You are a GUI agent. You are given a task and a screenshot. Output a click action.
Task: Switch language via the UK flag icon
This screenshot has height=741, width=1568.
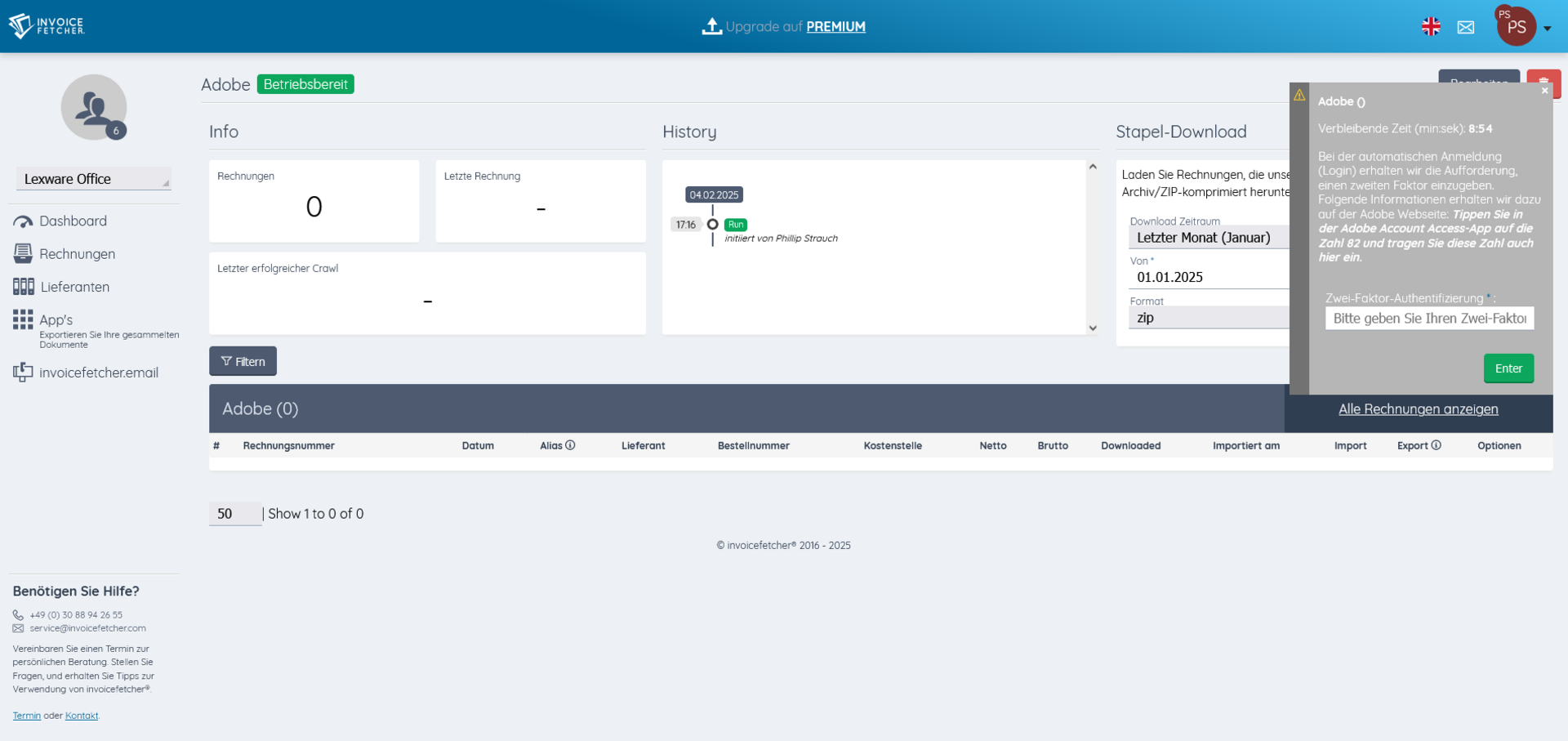(x=1431, y=27)
